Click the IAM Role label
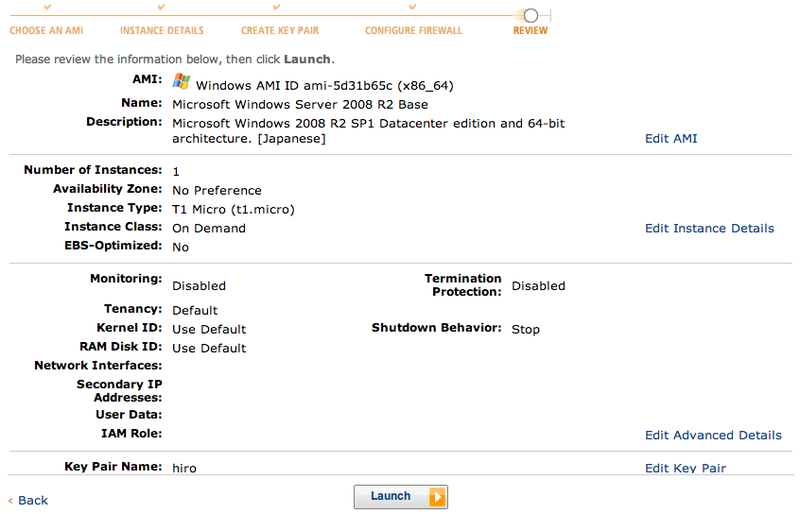This screenshot has height=514, width=800. point(131,433)
